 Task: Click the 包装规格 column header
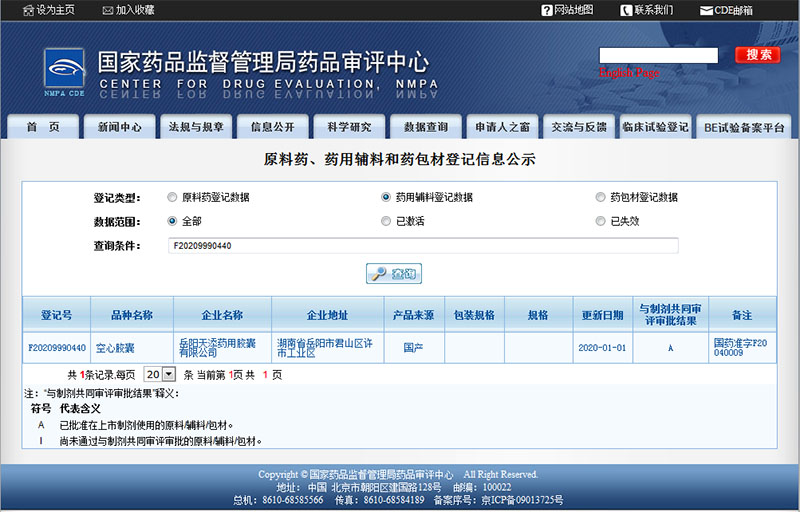click(x=474, y=315)
